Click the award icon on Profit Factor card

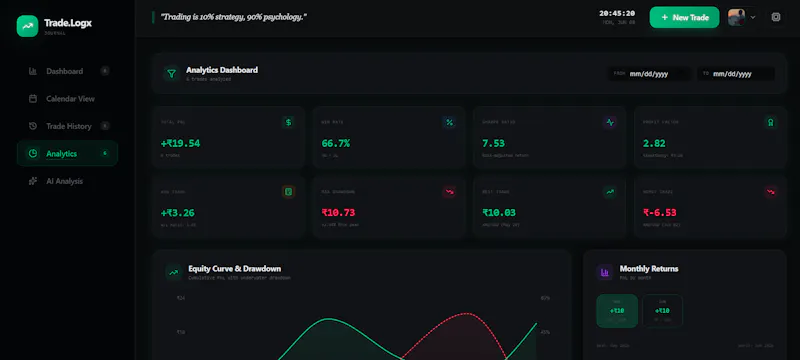(x=770, y=122)
